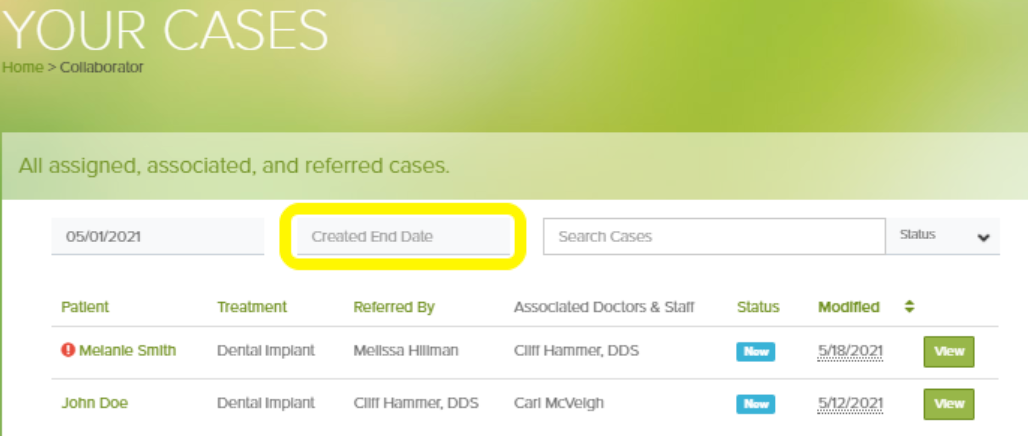Screen dimensions: 1028x436
Task: Click the red alert icon beside Melanie Smith
Action: [x=68, y=350]
